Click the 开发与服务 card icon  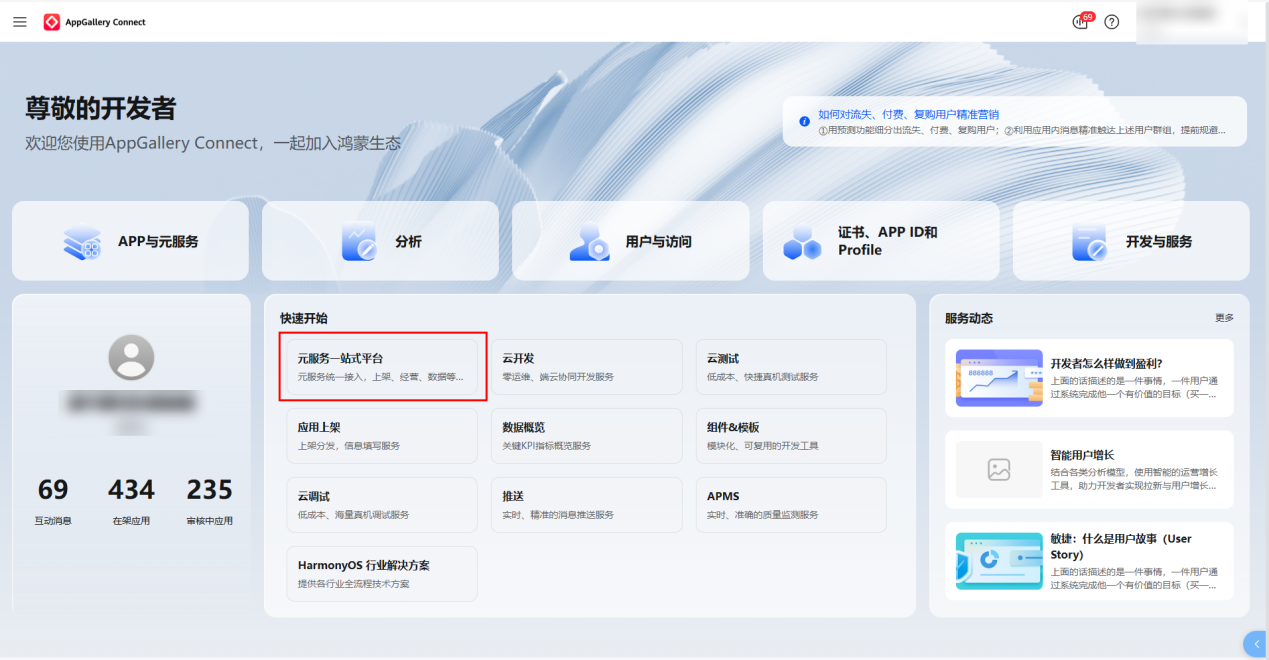pos(1089,241)
